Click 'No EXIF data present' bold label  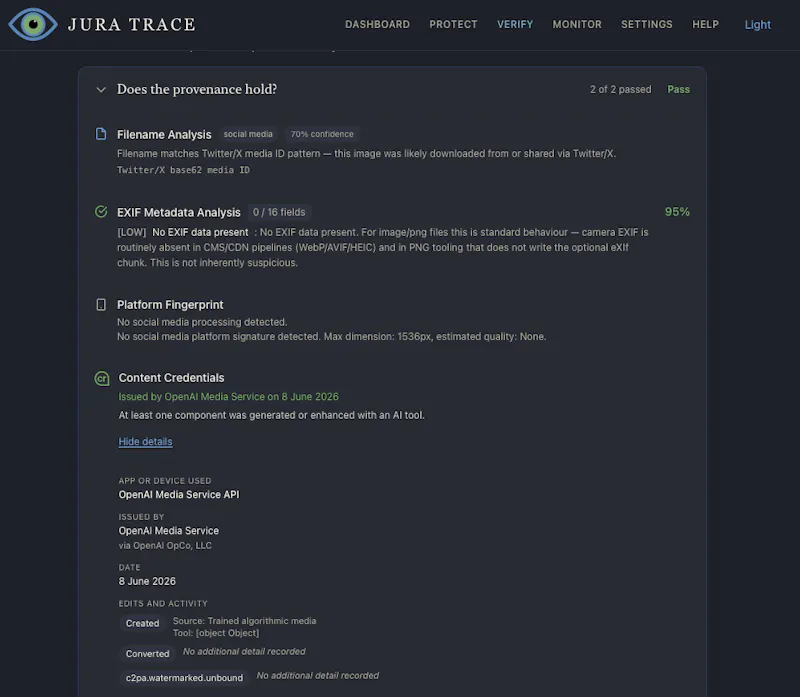click(x=200, y=232)
